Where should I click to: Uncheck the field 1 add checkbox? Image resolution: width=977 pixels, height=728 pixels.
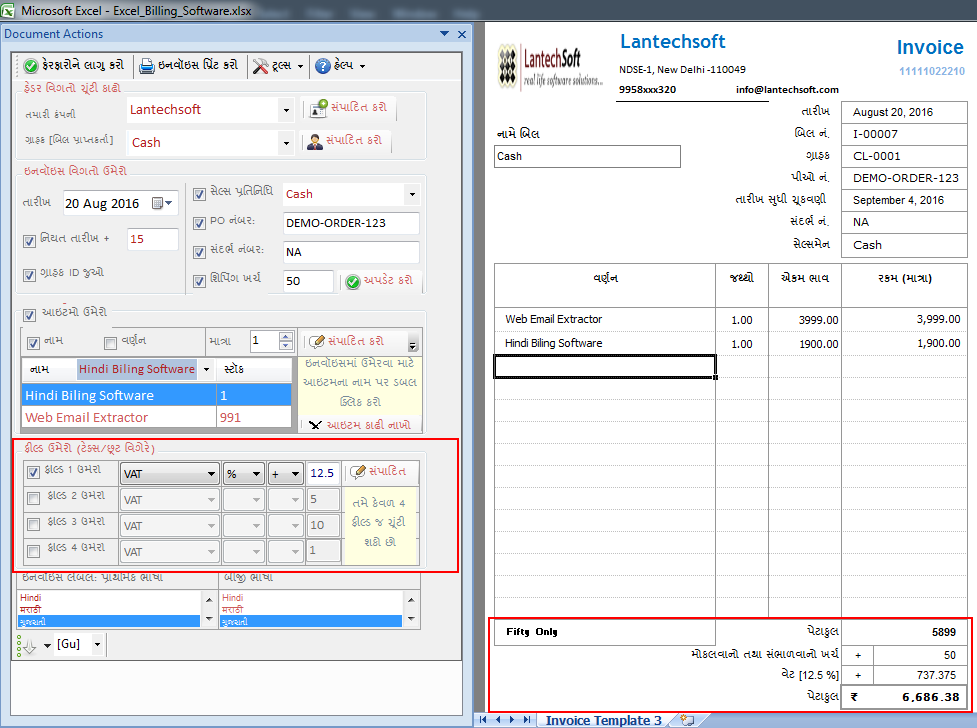(34, 472)
